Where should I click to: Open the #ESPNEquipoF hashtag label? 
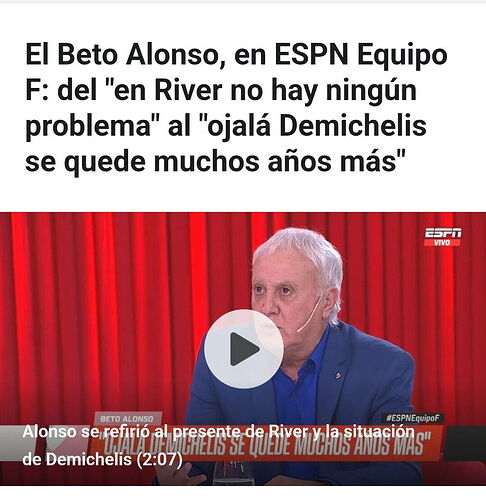point(413,418)
